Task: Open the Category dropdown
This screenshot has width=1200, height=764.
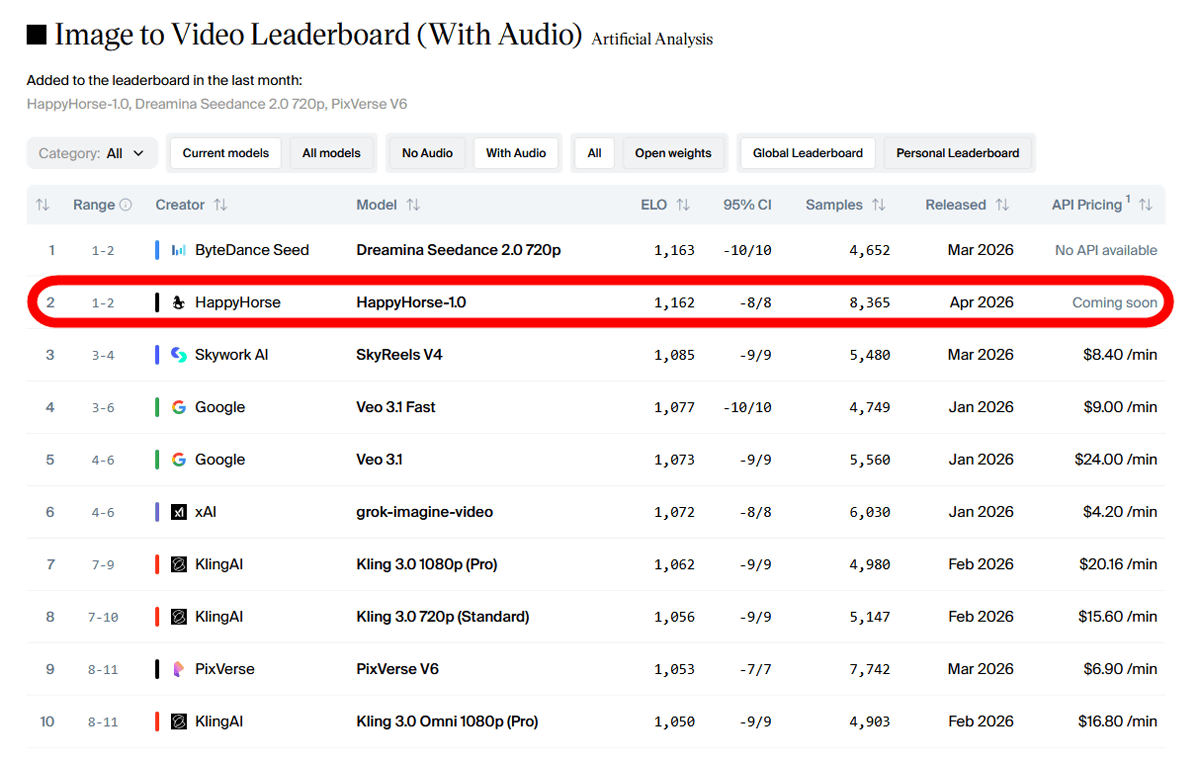Action: point(92,153)
